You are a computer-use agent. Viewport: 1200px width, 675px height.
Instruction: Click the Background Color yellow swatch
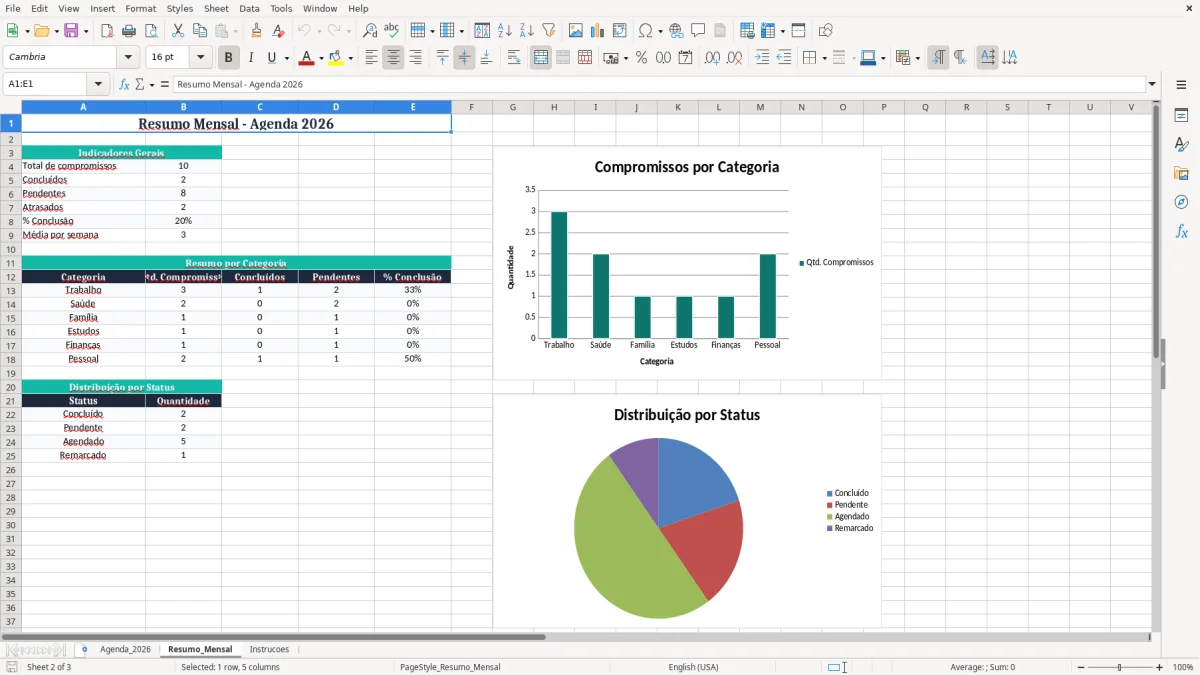click(336, 58)
